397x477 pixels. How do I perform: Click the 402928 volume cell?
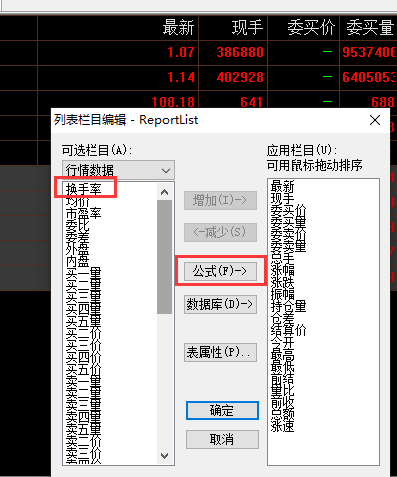[240, 77]
